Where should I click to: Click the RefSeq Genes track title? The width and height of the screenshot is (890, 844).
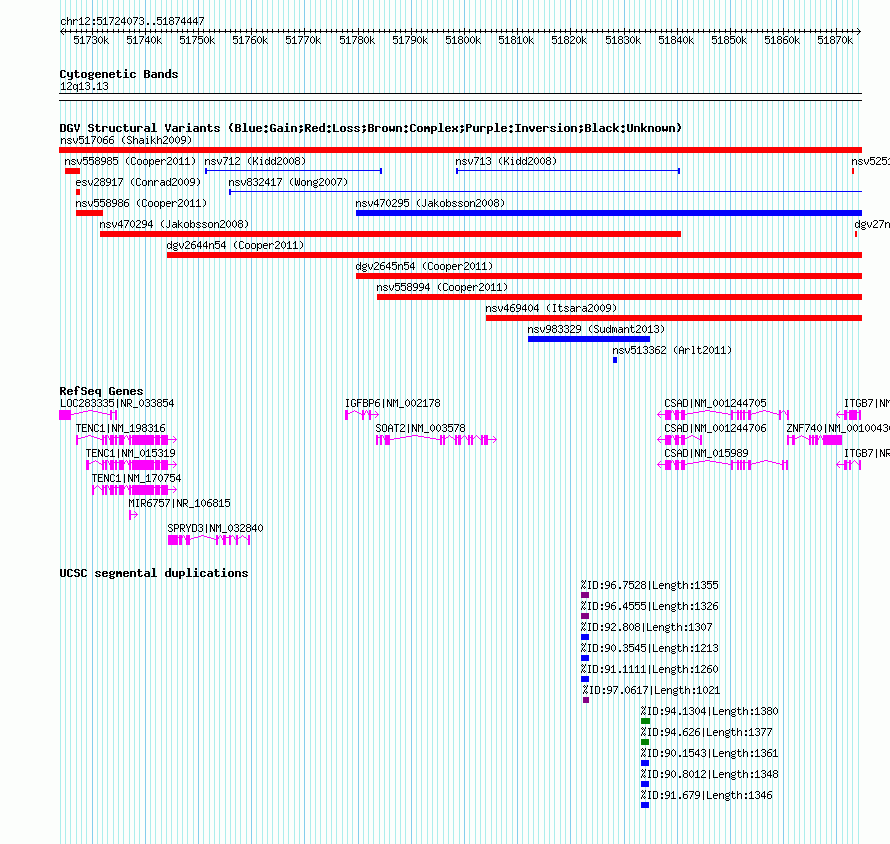102,391
